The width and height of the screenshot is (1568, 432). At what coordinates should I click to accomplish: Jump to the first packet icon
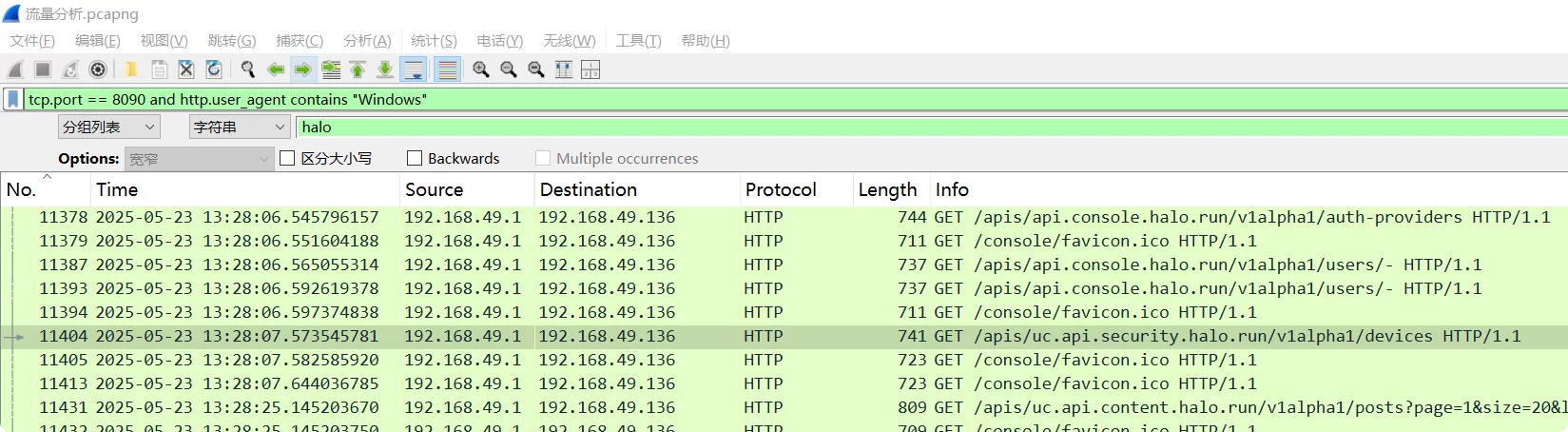tap(358, 69)
